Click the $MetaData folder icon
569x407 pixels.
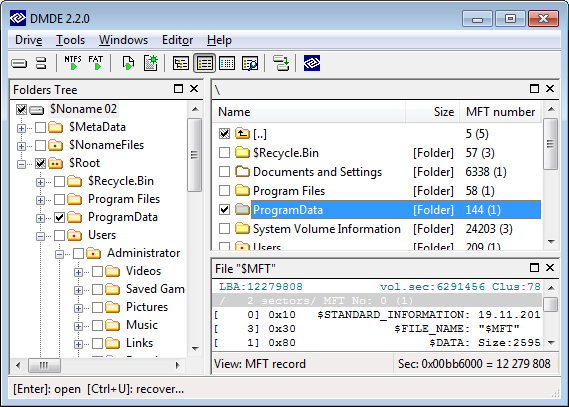pyautogui.click(x=56, y=127)
